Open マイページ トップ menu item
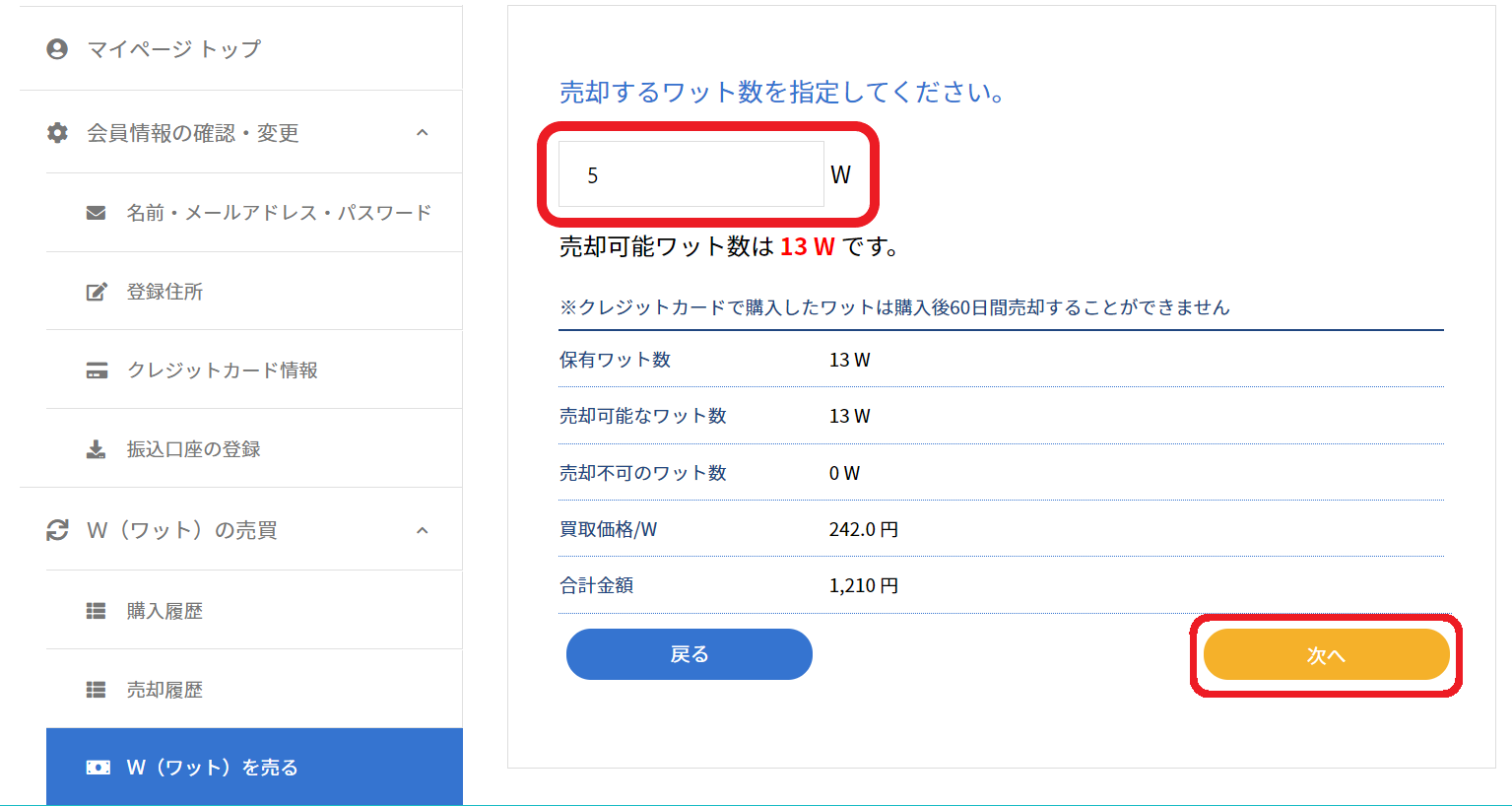 [x=174, y=49]
